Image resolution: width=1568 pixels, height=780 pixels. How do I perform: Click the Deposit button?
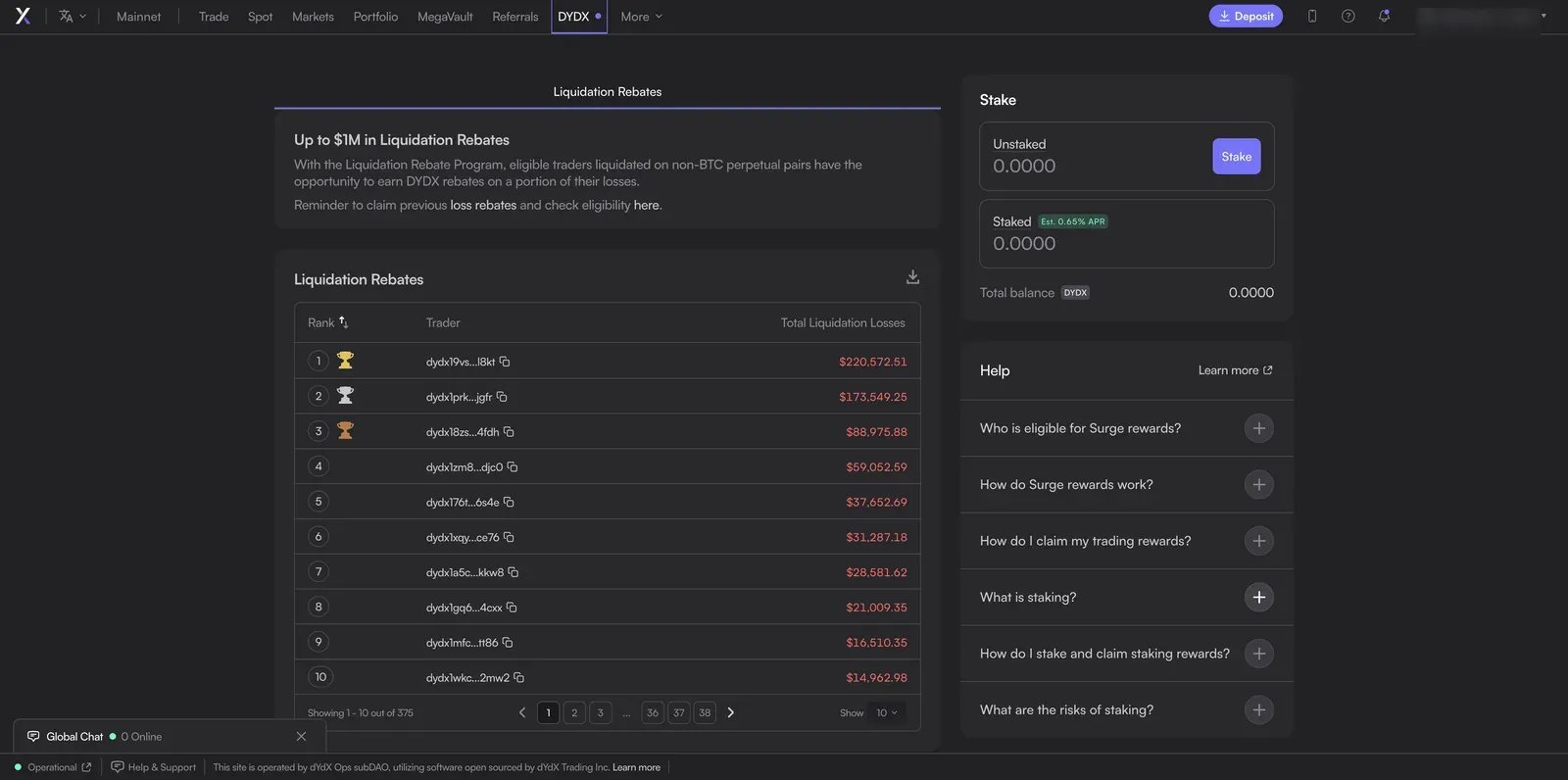[1246, 16]
